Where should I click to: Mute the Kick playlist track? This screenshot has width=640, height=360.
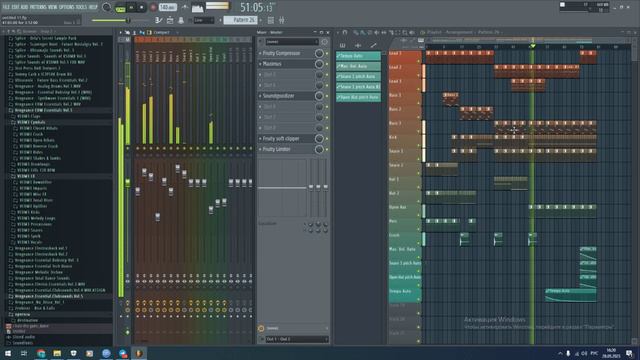coord(418,145)
